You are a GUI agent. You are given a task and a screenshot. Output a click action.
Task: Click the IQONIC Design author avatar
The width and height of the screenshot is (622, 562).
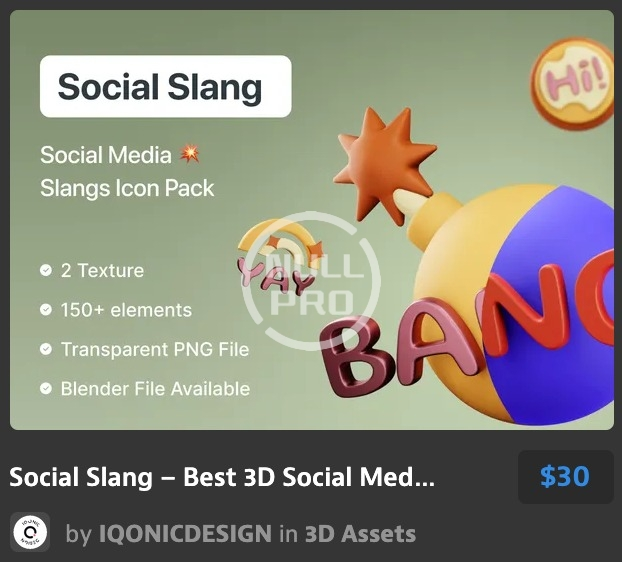[x=30, y=532]
